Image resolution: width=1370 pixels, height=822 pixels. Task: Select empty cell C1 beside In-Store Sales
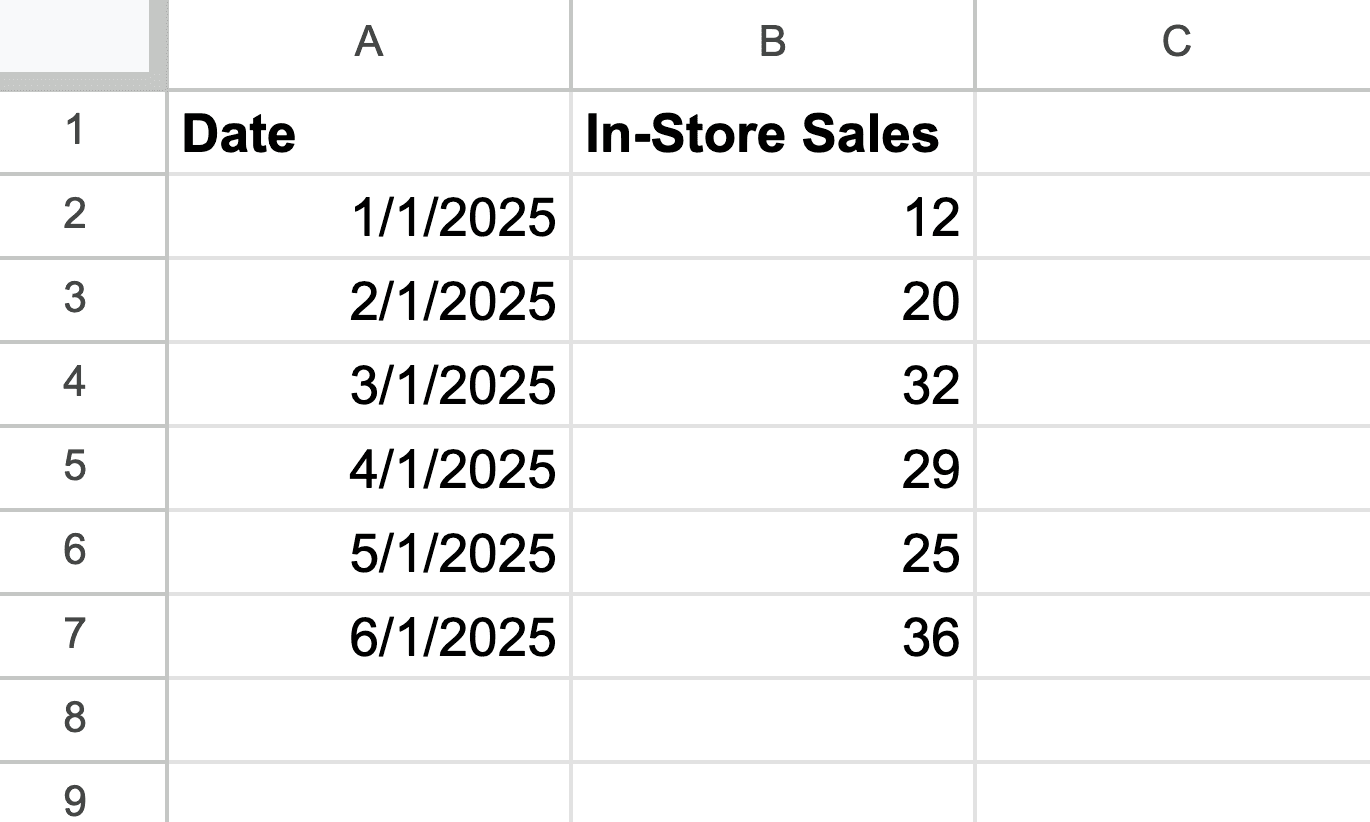1172,133
